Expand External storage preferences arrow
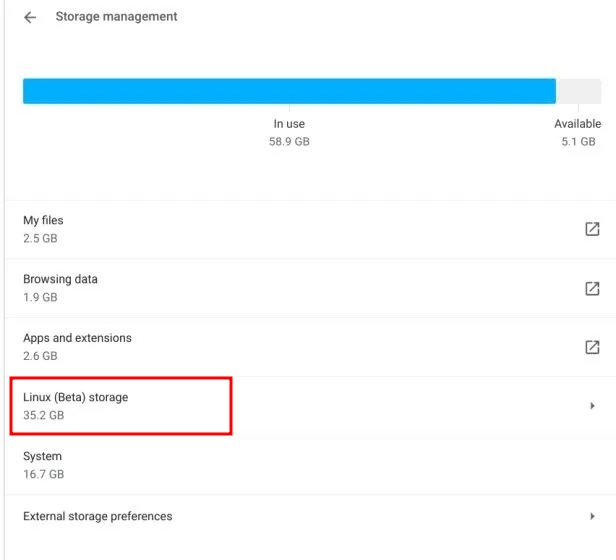The image size is (616, 560). click(x=592, y=517)
